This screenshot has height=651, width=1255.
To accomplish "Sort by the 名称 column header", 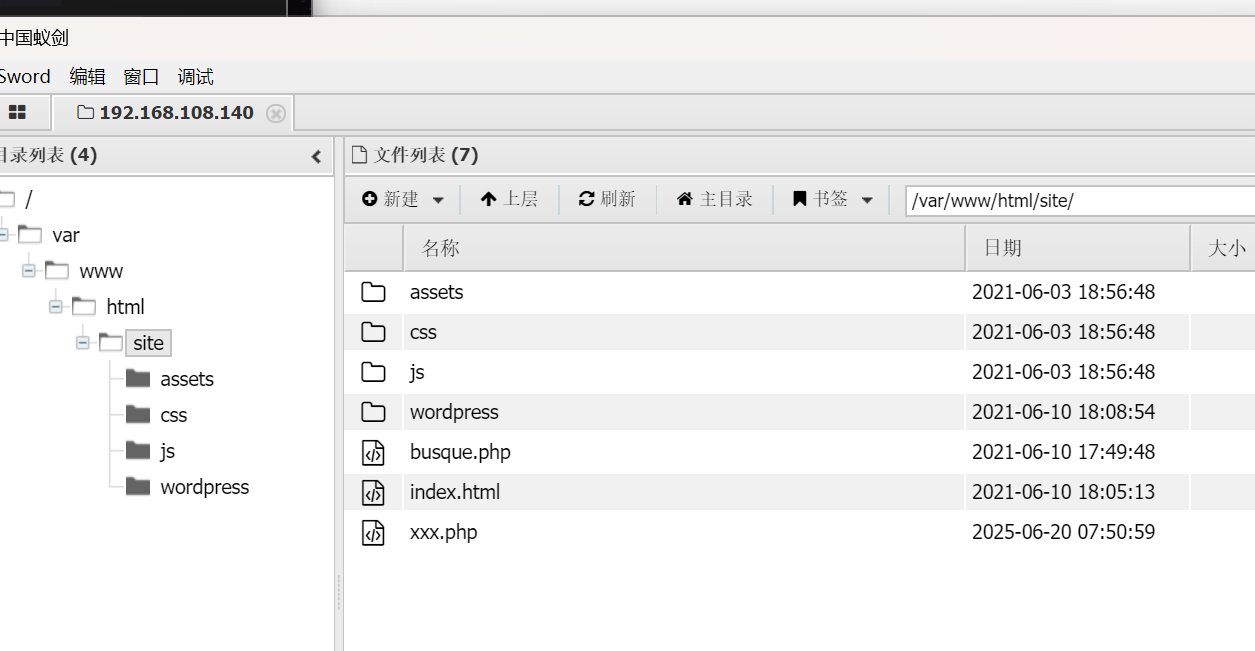I will pyautogui.click(x=684, y=248).
